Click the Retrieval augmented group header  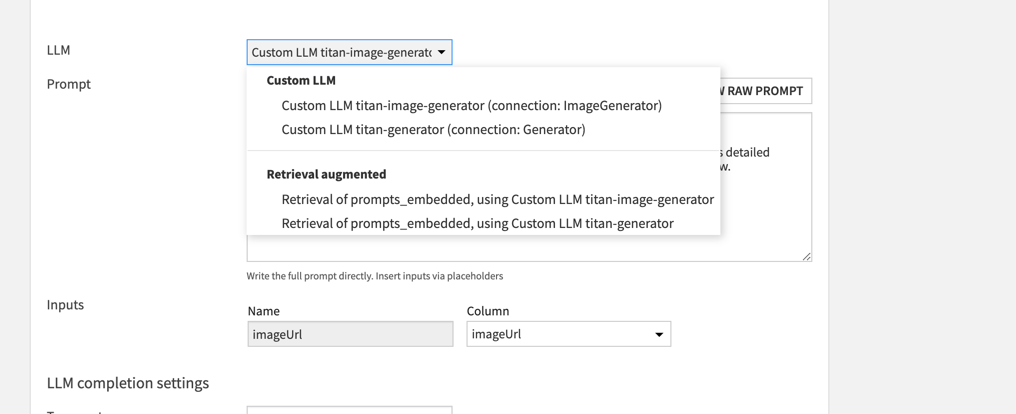326,174
